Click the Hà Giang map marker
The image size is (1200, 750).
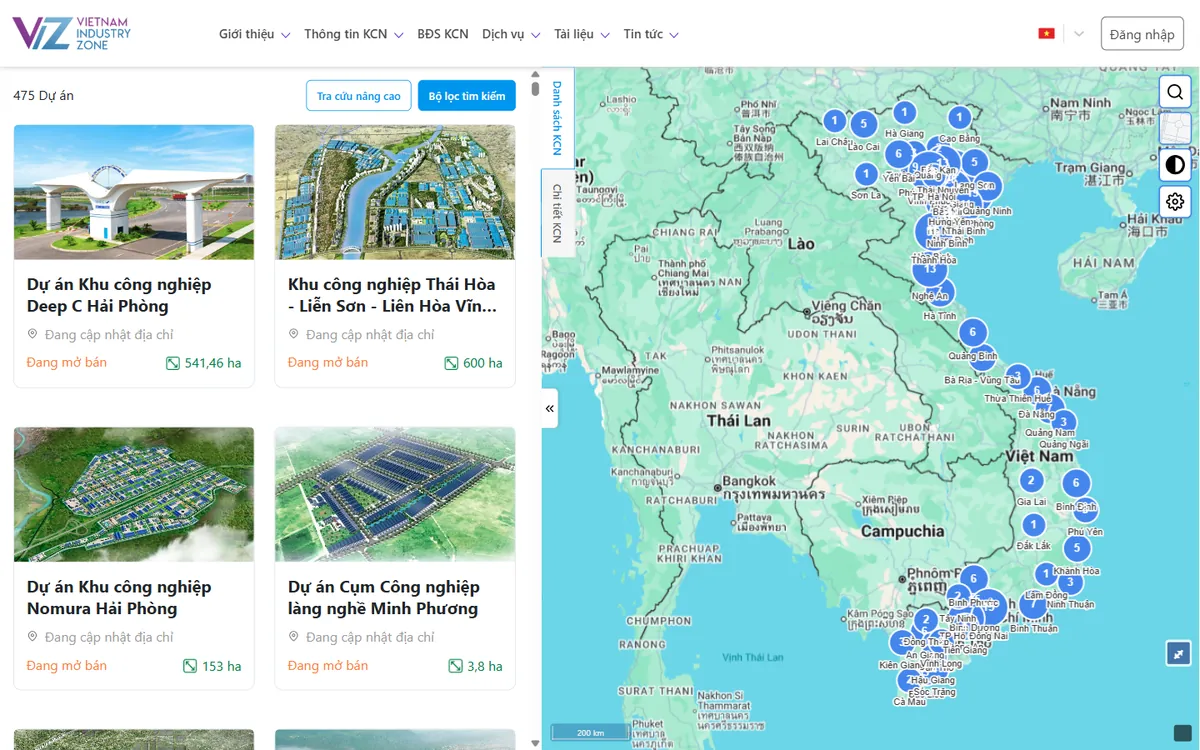tap(904, 113)
